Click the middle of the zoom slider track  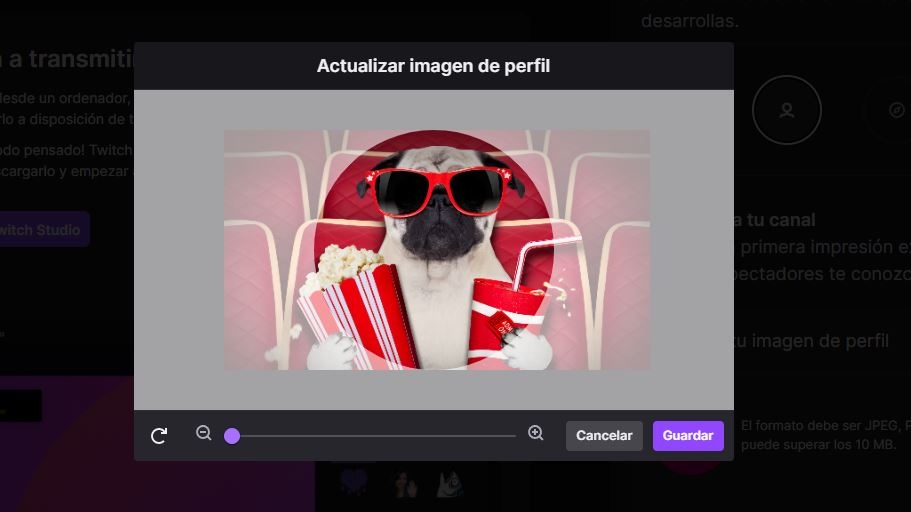click(370, 436)
